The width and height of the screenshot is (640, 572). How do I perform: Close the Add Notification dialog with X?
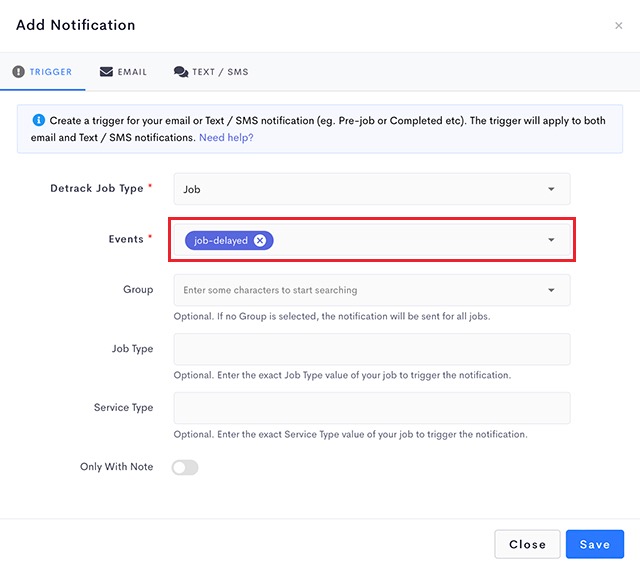coord(618,26)
